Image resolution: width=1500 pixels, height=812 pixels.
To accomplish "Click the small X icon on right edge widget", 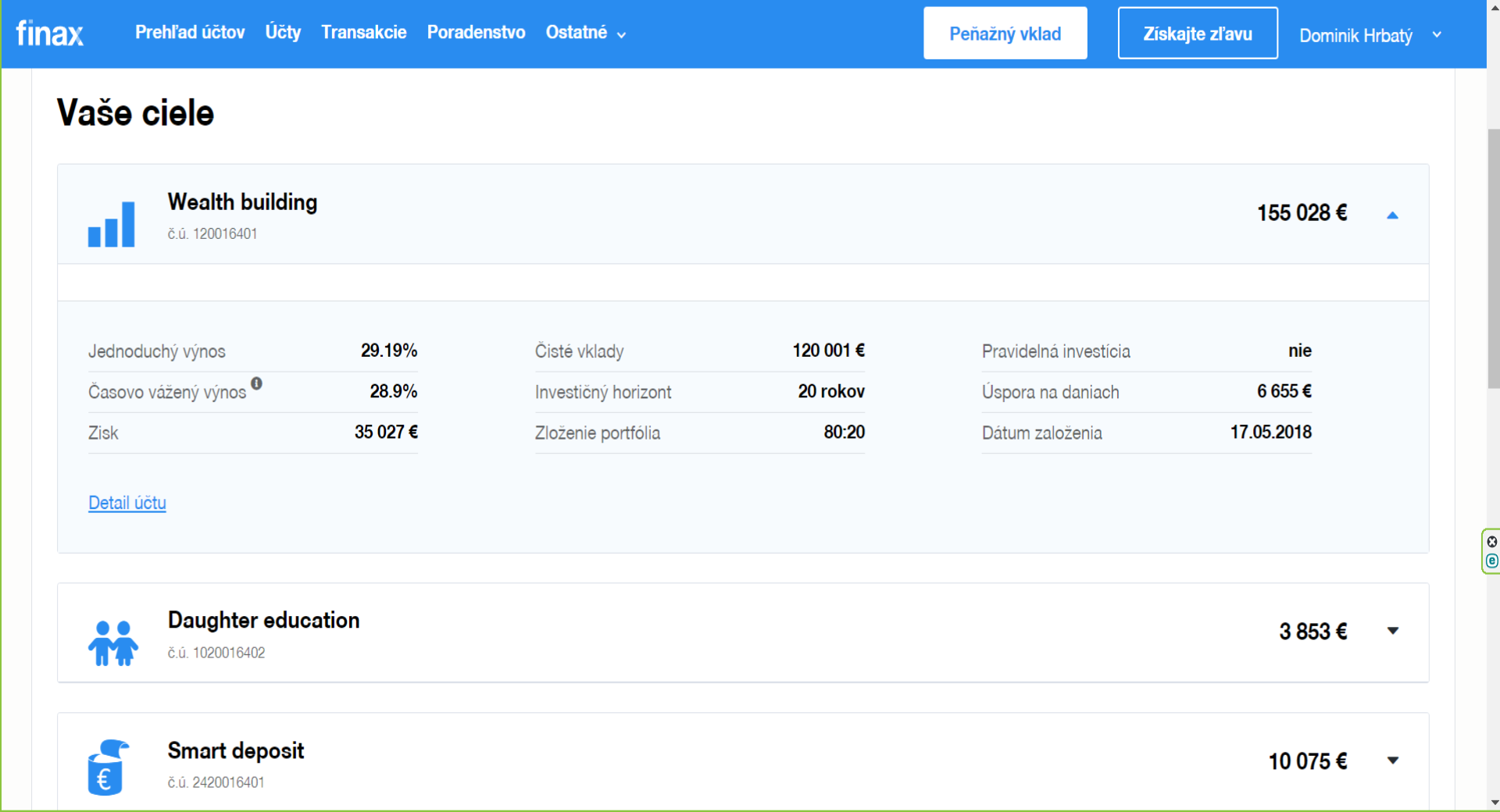I will click(1491, 542).
